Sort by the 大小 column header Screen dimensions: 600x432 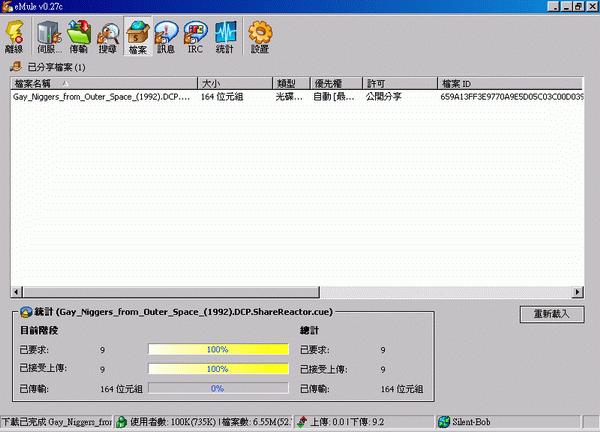tap(235, 83)
